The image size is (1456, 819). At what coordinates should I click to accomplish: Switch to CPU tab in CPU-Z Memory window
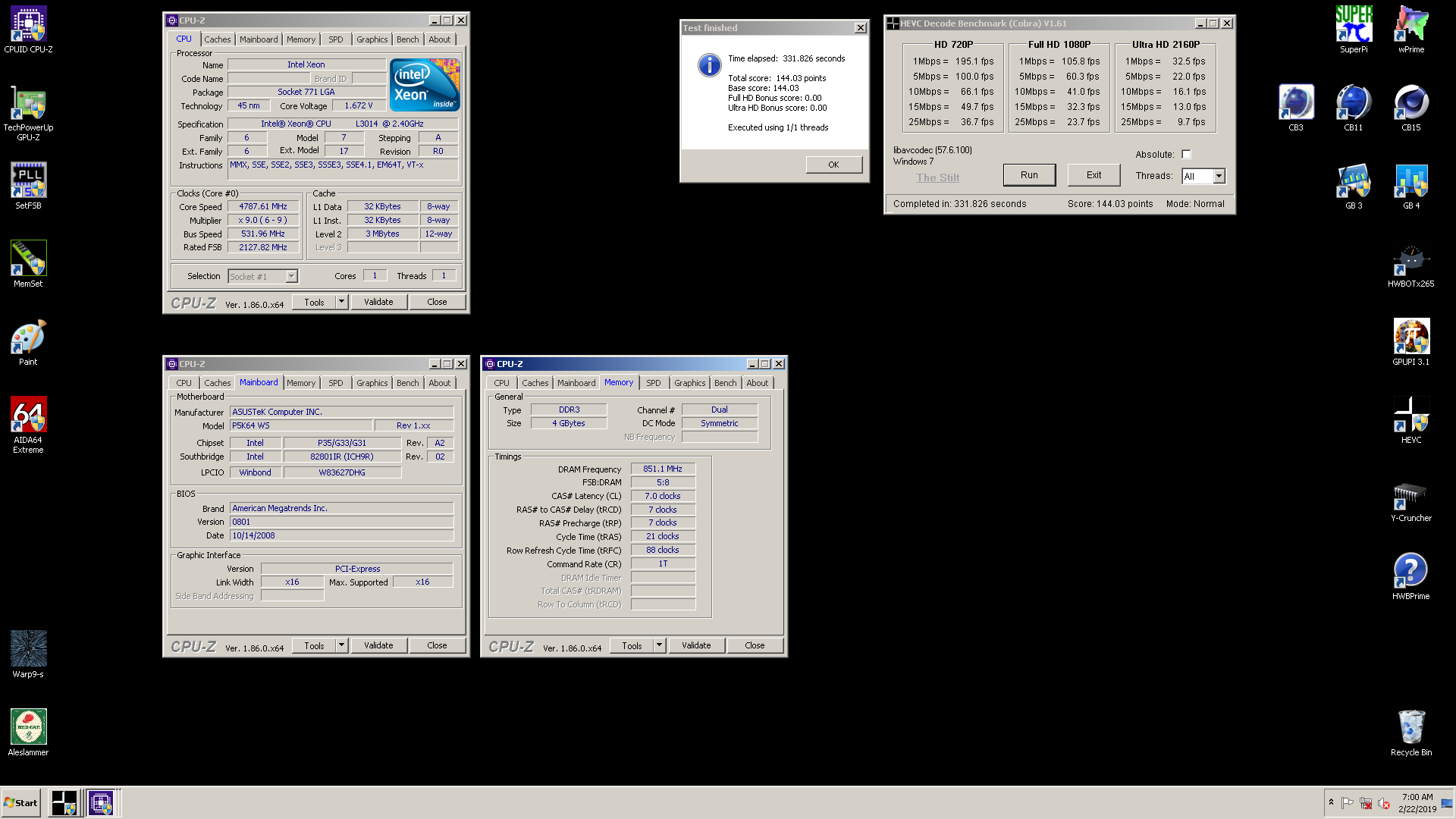click(501, 383)
